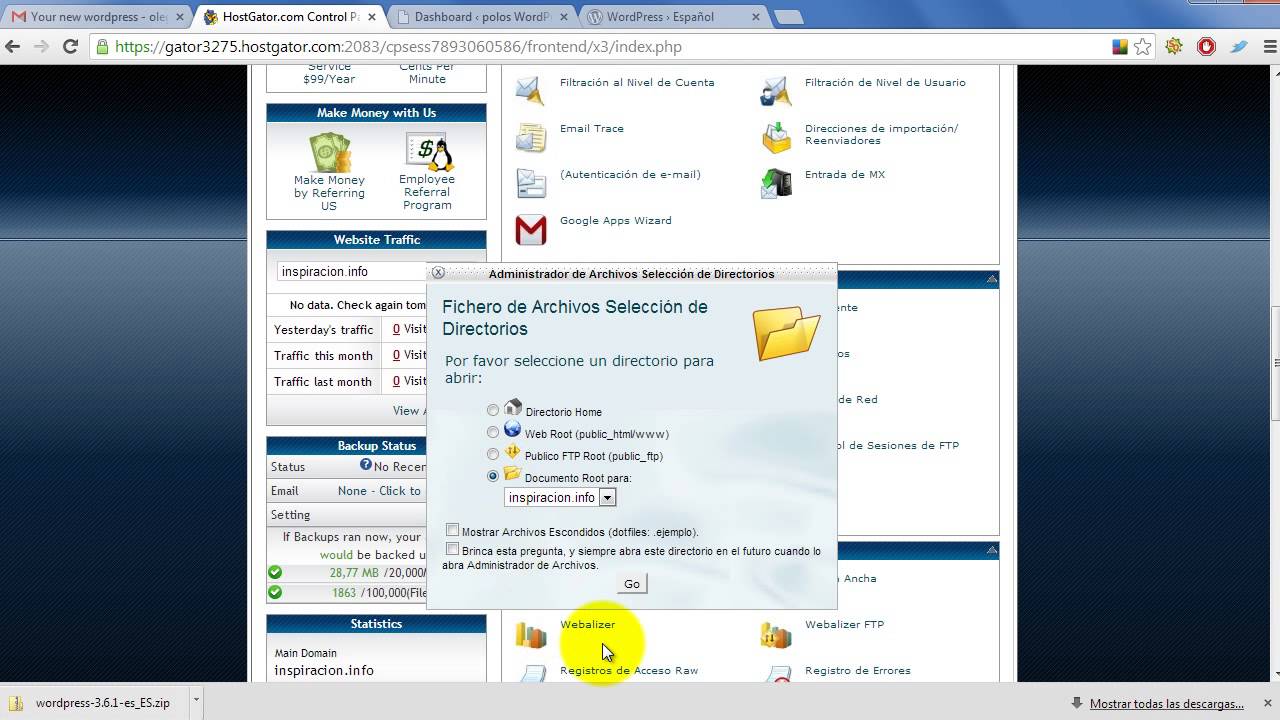
Task: Click the blue bird extension icon
Action: 1238,46
